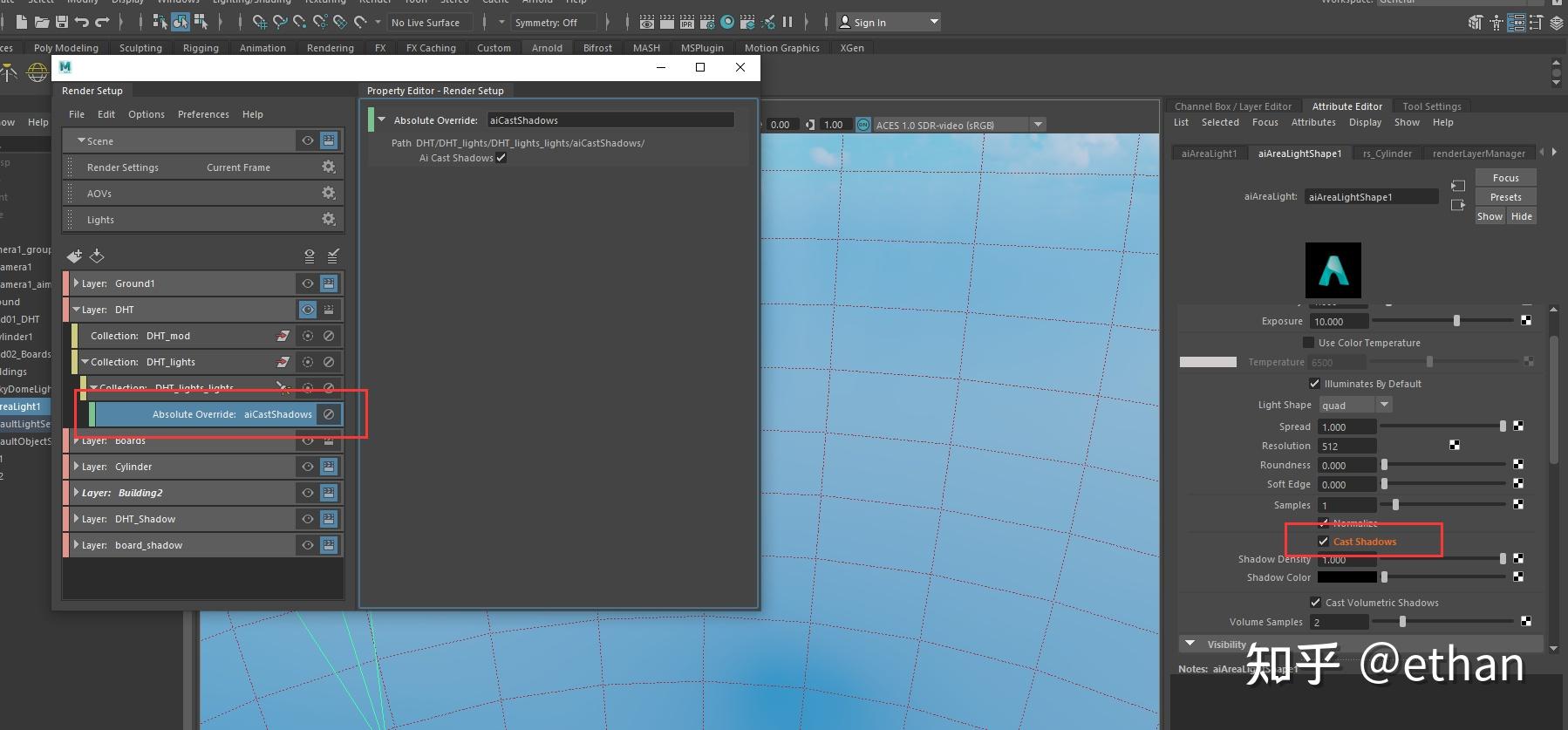Open the Attribute Editor tab
Image resolution: width=1568 pixels, height=730 pixels.
coord(1346,106)
